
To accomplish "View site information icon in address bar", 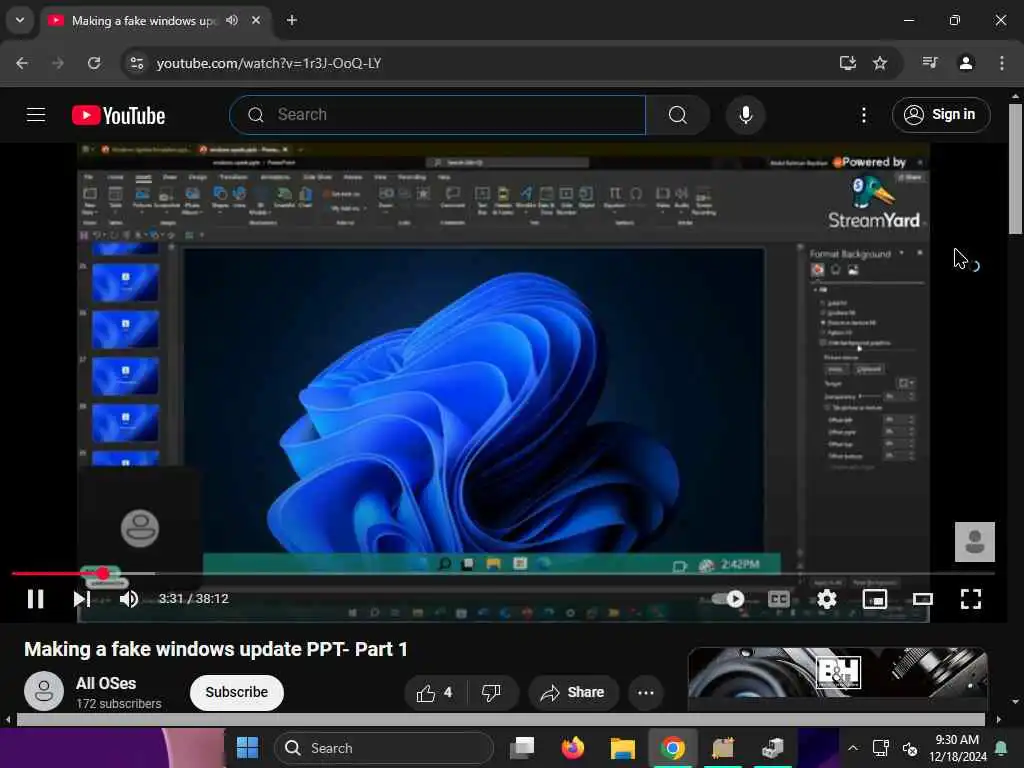I will [136, 63].
